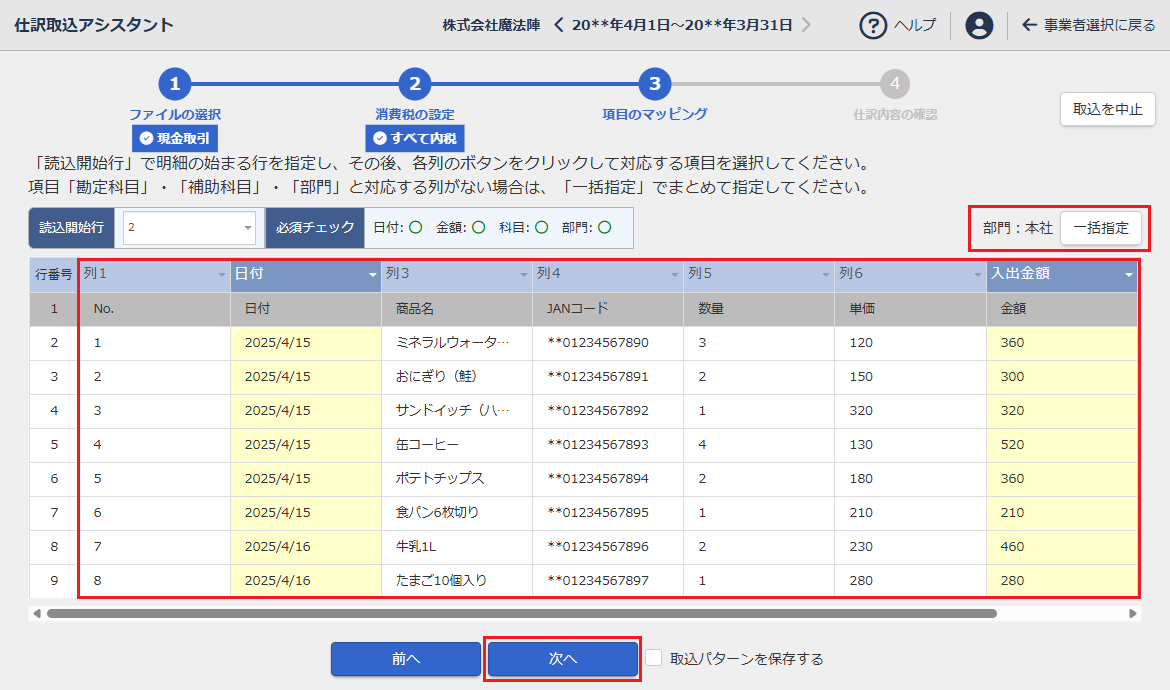Expand the 入出金額 column mapping dropdown
This screenshot has width=1170, height=690.
(x=1128, y=274)
